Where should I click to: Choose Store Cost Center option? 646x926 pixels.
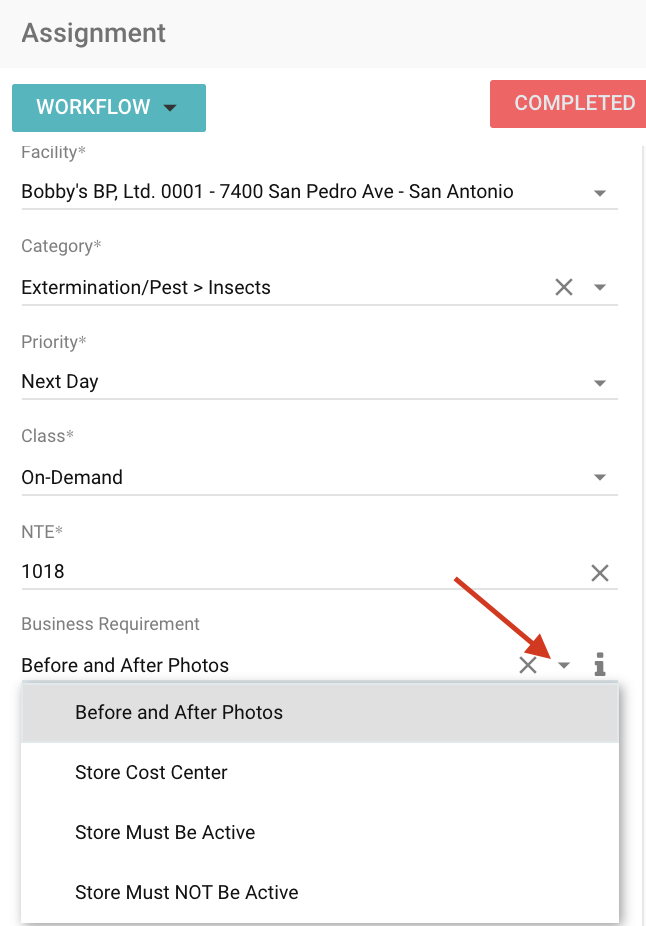(x=151, y=773)
